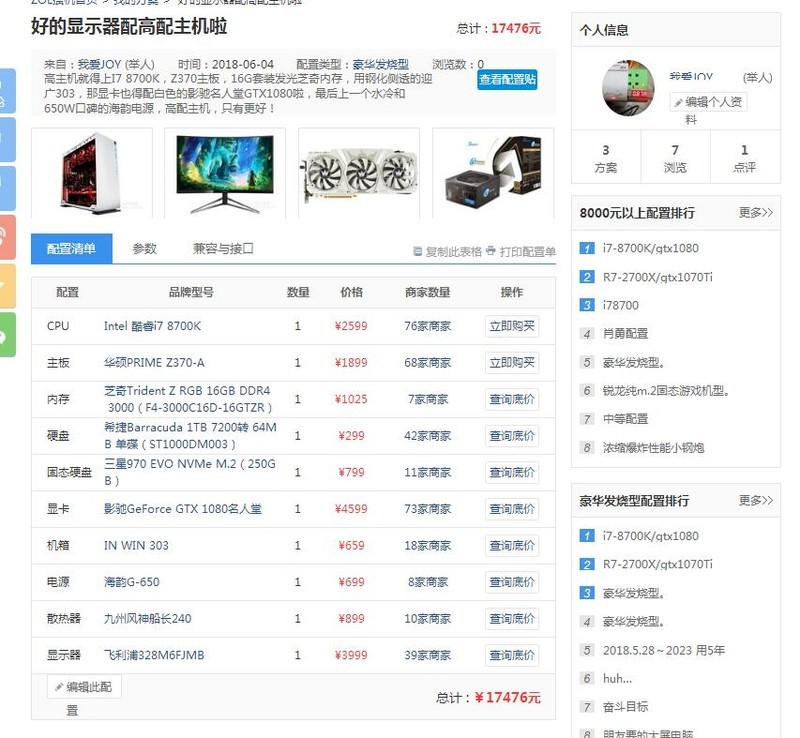Click the user avatar in 个人信息

[628, 88]
